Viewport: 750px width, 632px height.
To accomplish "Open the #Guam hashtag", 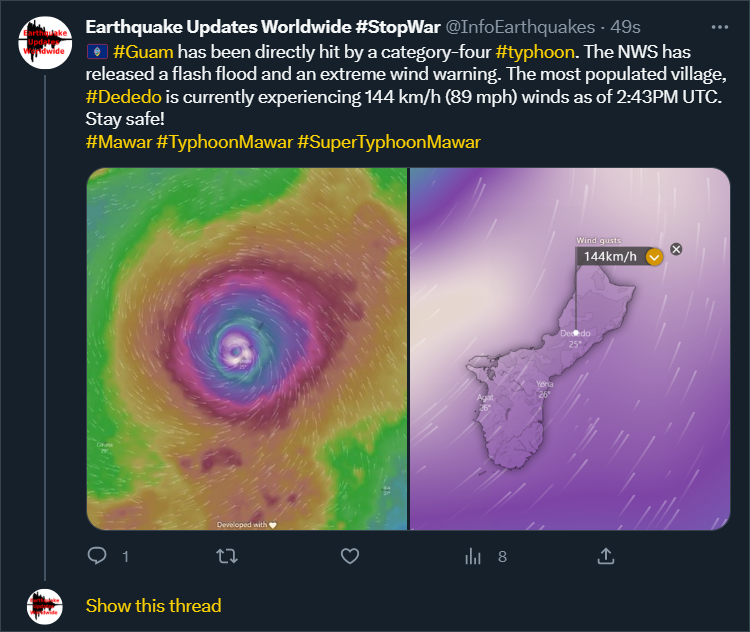I will [137, 51].
